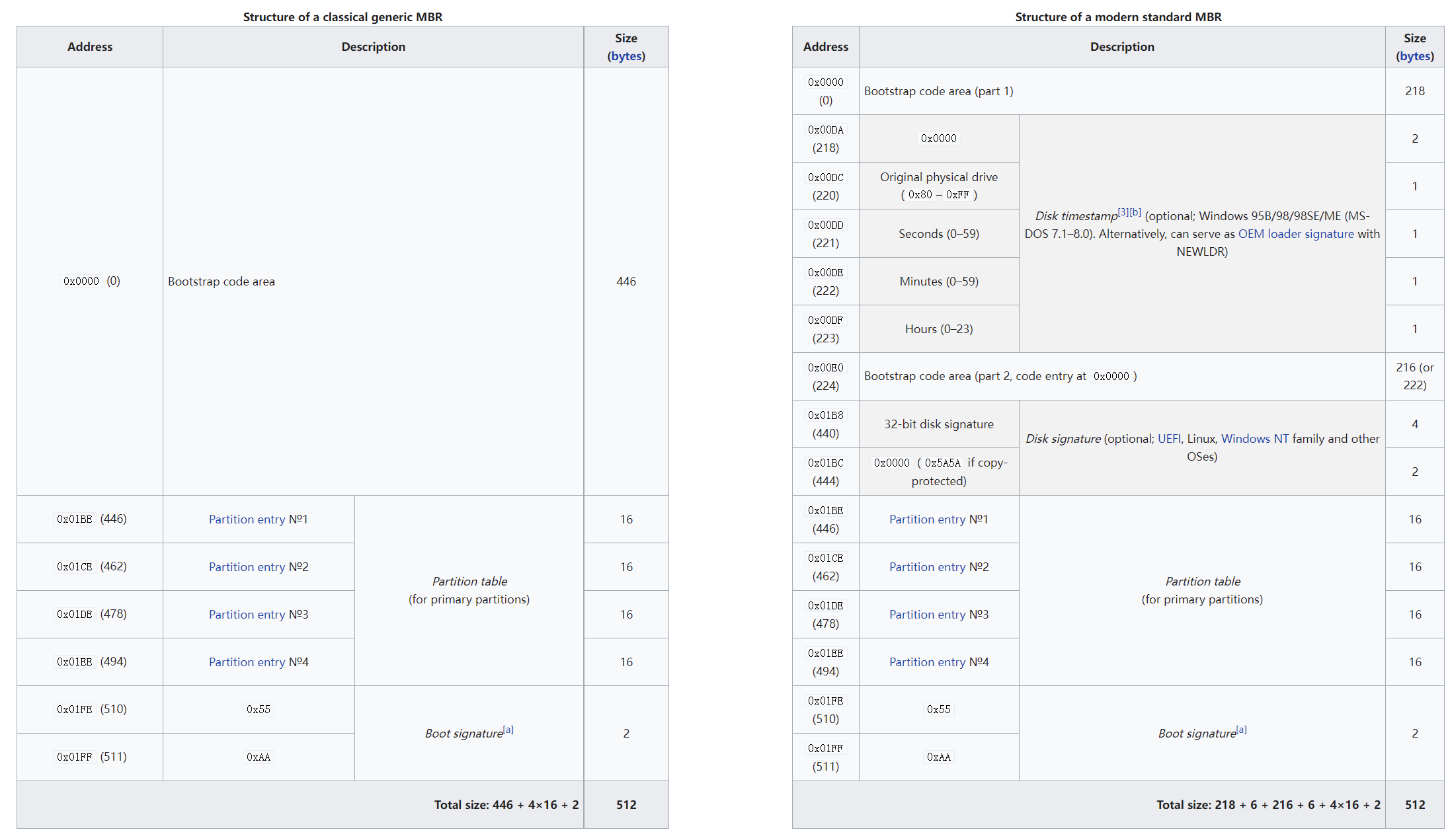Select 'Disk timestamp' italic text

[x=1076, y=216]
